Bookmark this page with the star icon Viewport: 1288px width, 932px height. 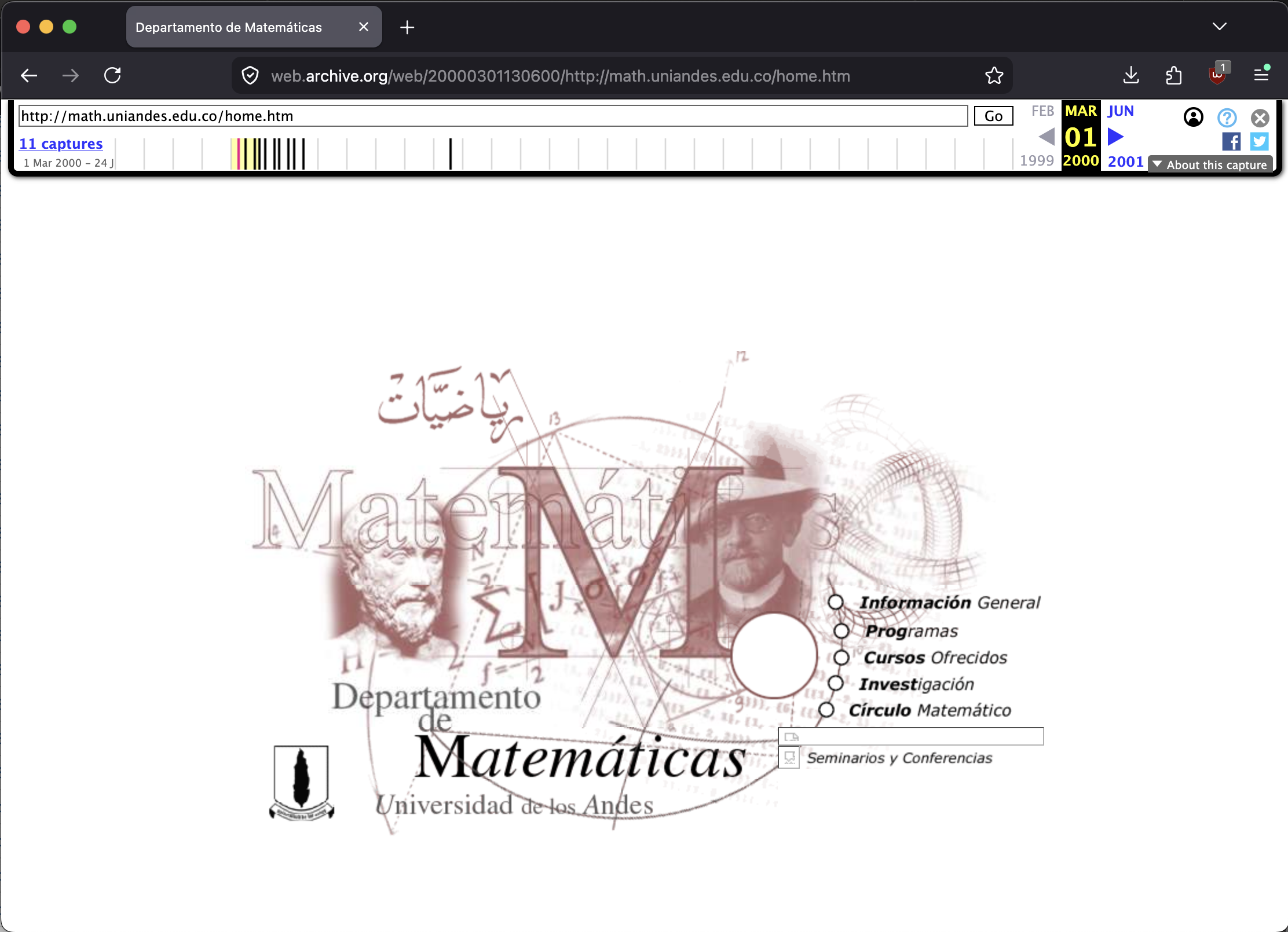(x=994, y=76)
